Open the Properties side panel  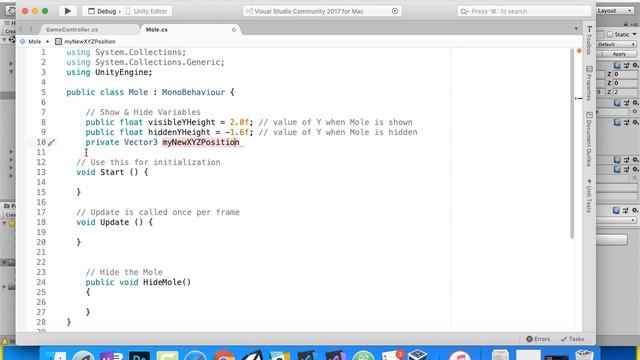click(x=589, y=83)
